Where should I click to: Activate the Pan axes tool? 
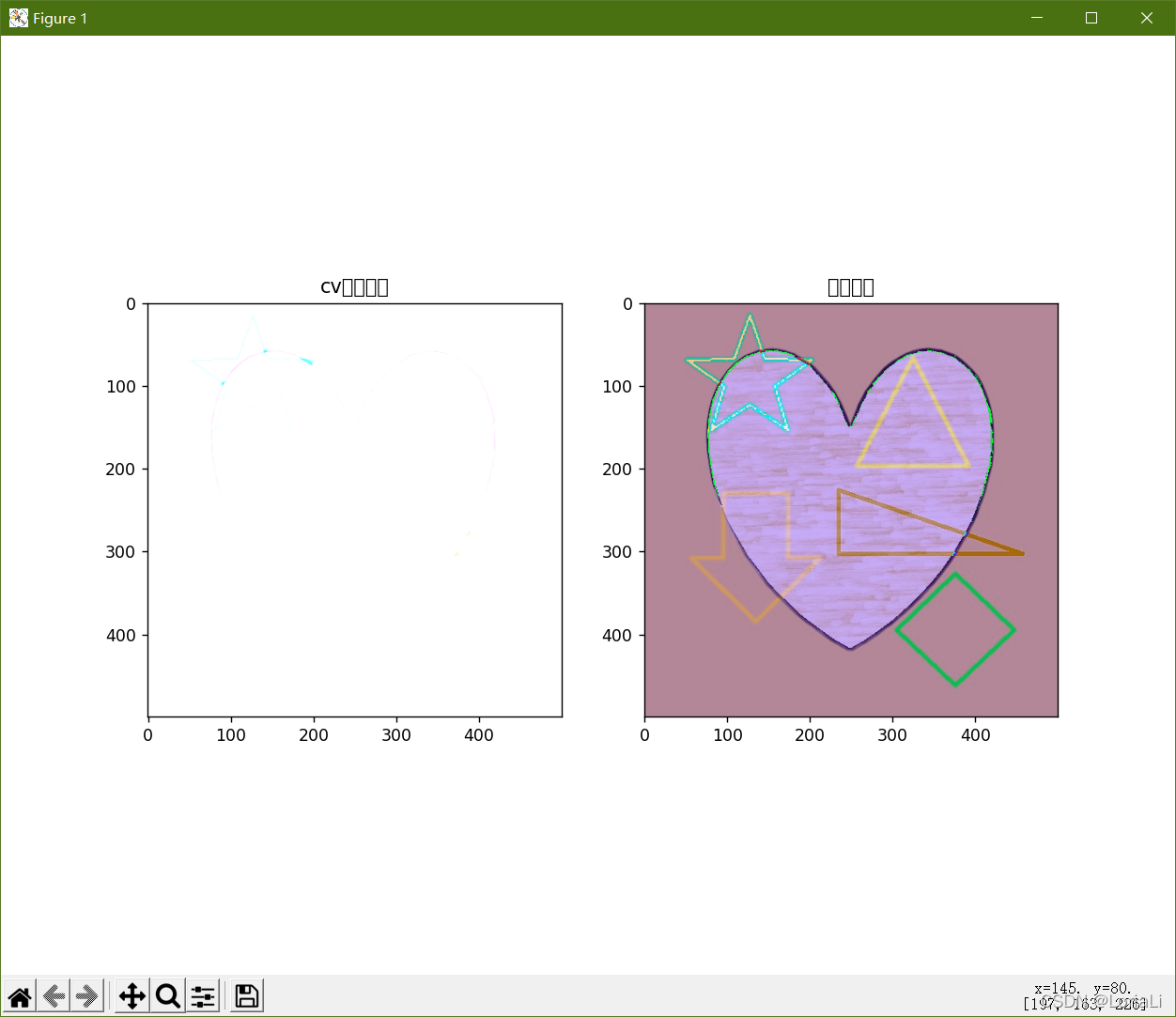pos(132,996)
